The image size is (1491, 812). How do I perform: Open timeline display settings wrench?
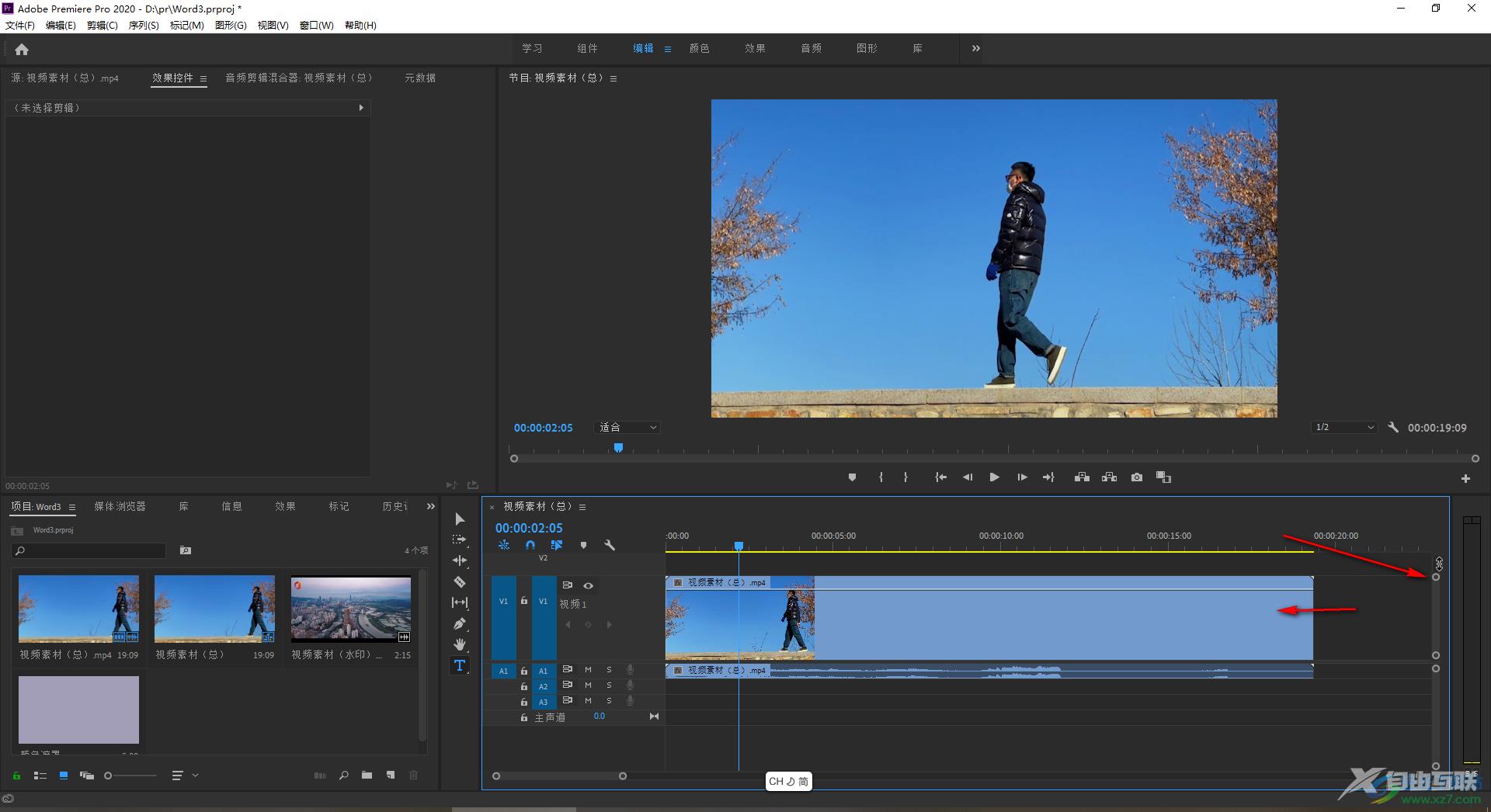pyautogui.click(x=610, y=545)
